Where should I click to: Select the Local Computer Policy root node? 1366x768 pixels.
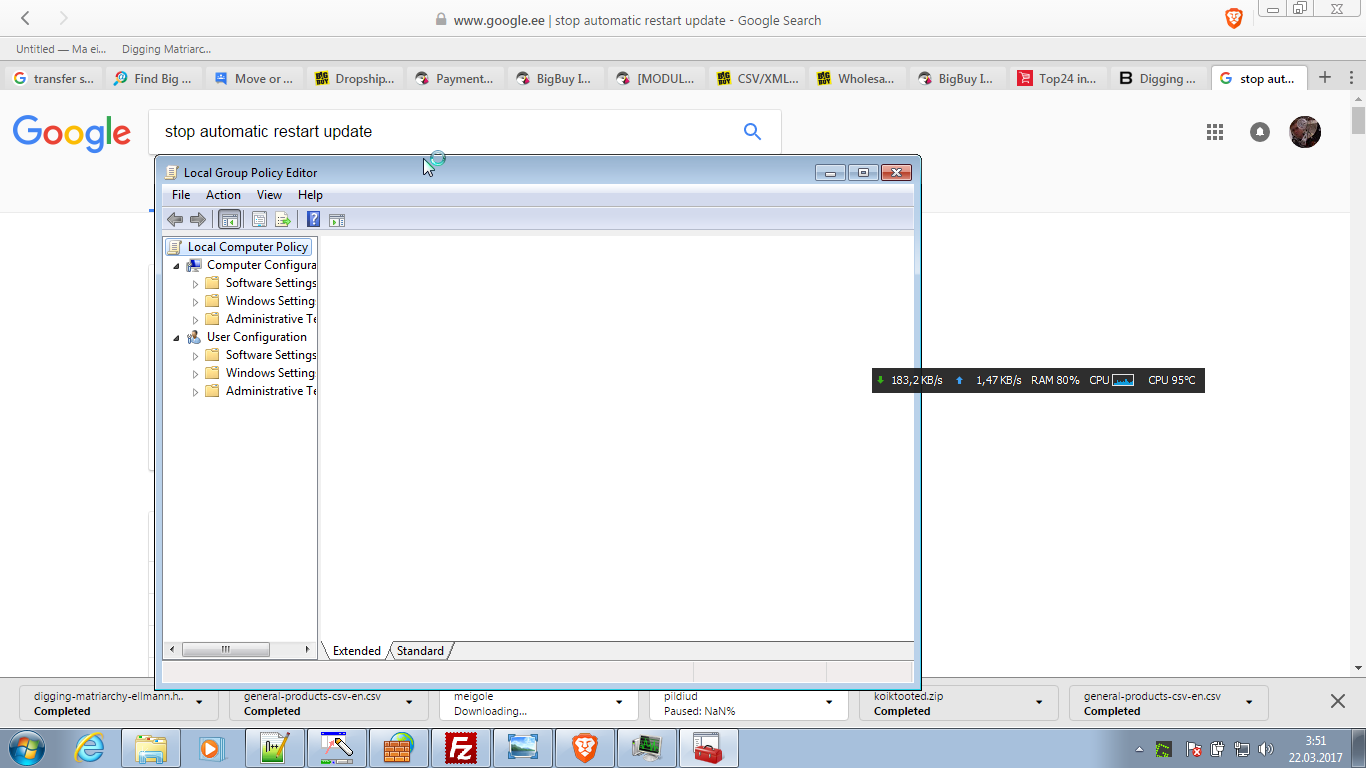[x=238, y=247]
